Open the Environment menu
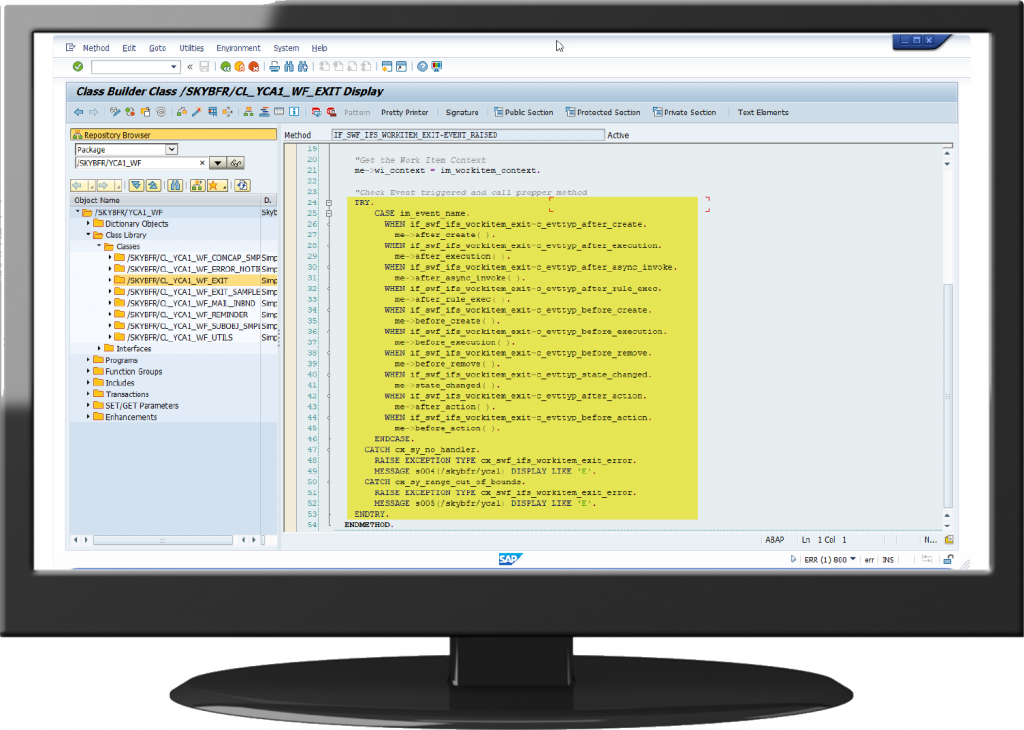This screenshot has height=730, width=1024. point(238,48)
